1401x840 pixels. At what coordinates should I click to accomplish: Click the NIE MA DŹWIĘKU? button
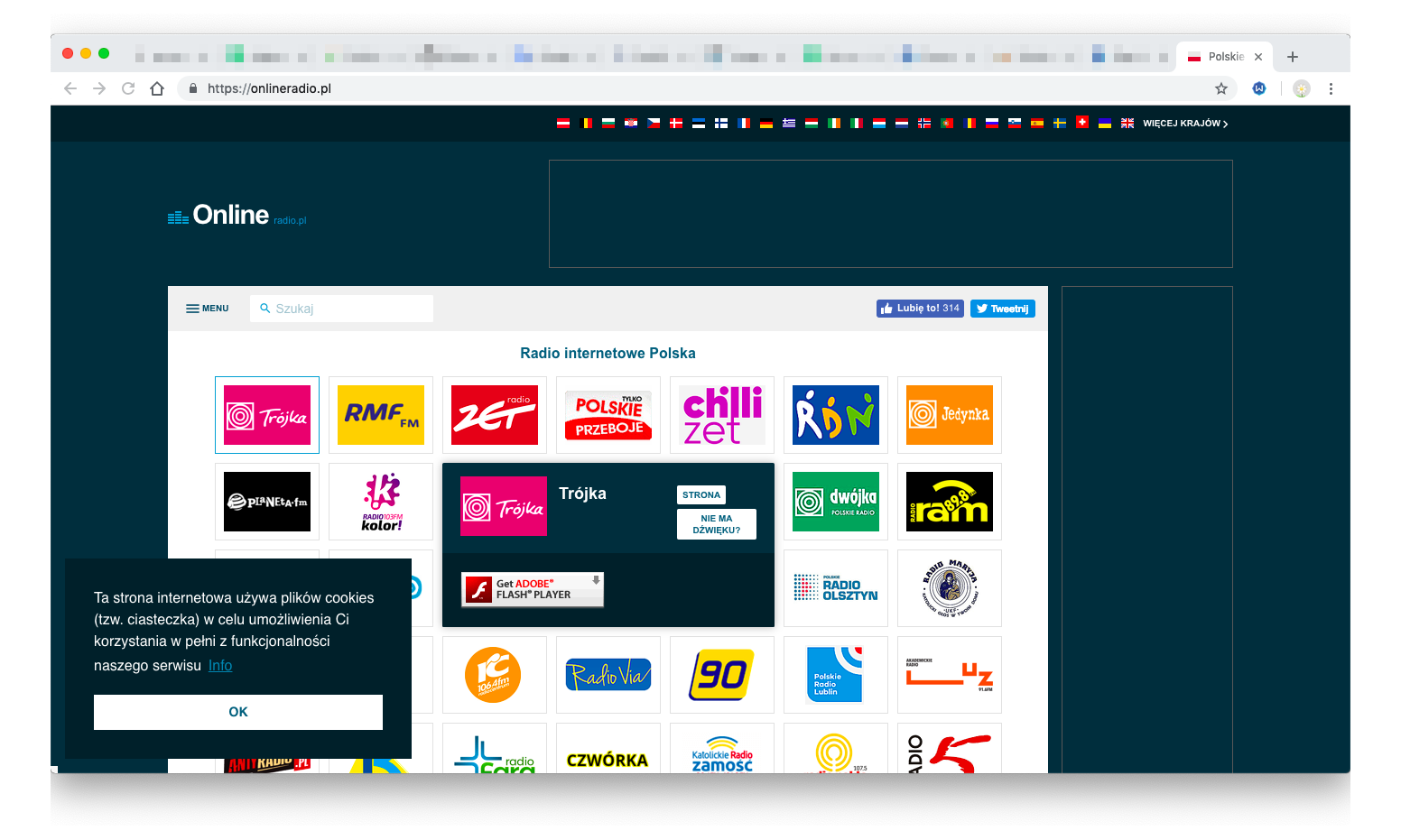(x=716, y=524)
